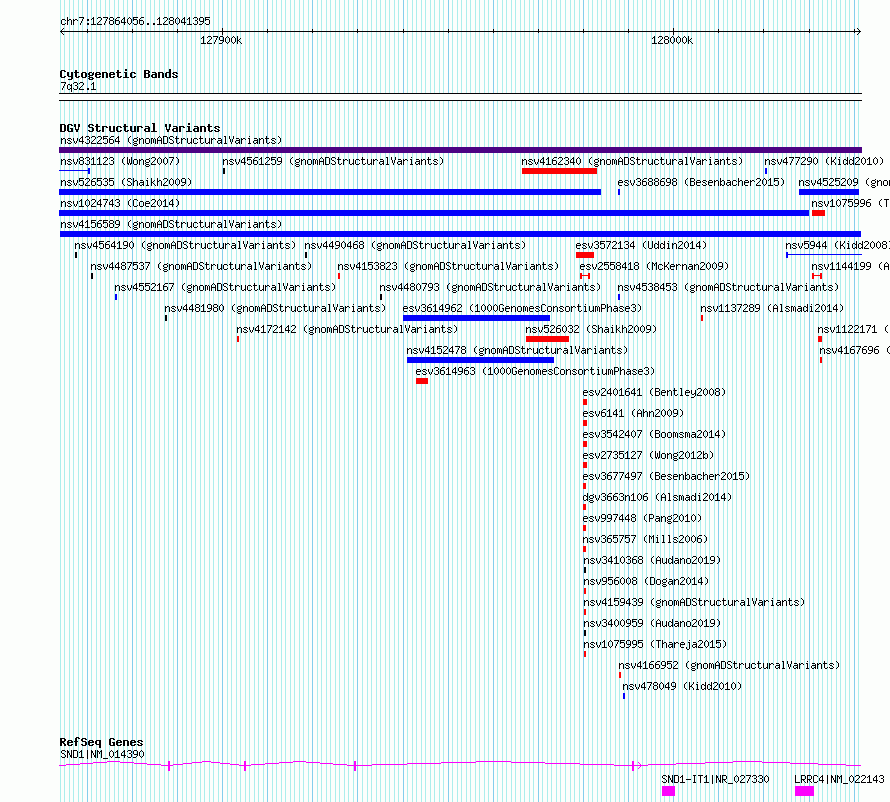Select the blue nsv4152478 variant bar
Screen dimensions: 890x802
pos(480,360)
